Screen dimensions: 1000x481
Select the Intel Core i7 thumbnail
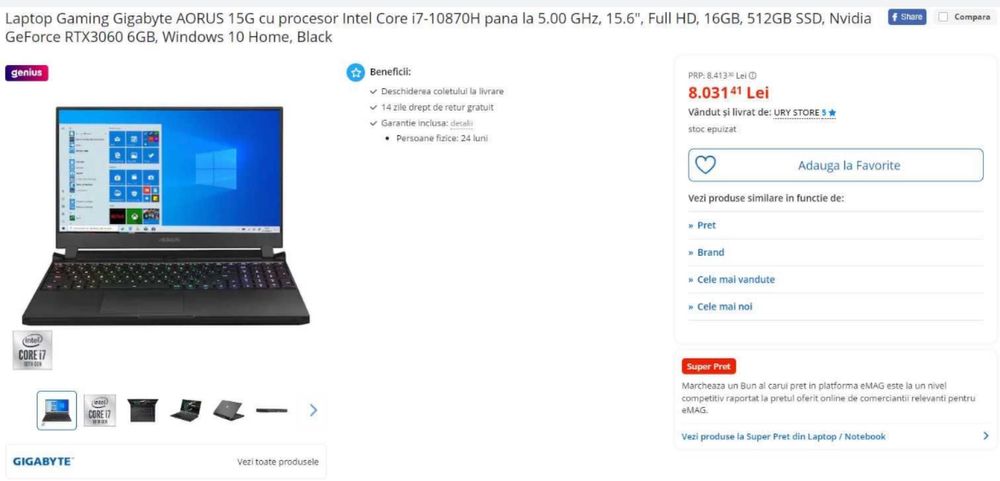[99, 410]
